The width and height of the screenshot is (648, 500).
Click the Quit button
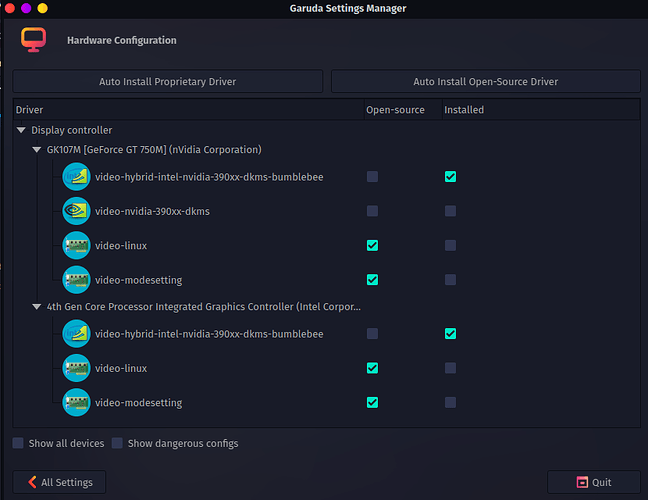click(x=594, y=482)
